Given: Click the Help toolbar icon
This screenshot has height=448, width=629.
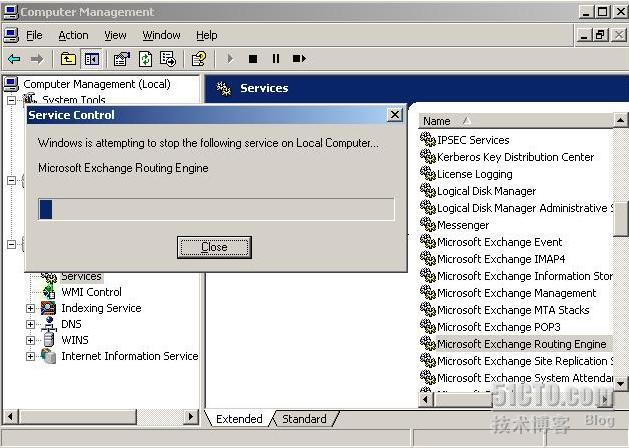Looking at the screenshot, I should 199,59.
